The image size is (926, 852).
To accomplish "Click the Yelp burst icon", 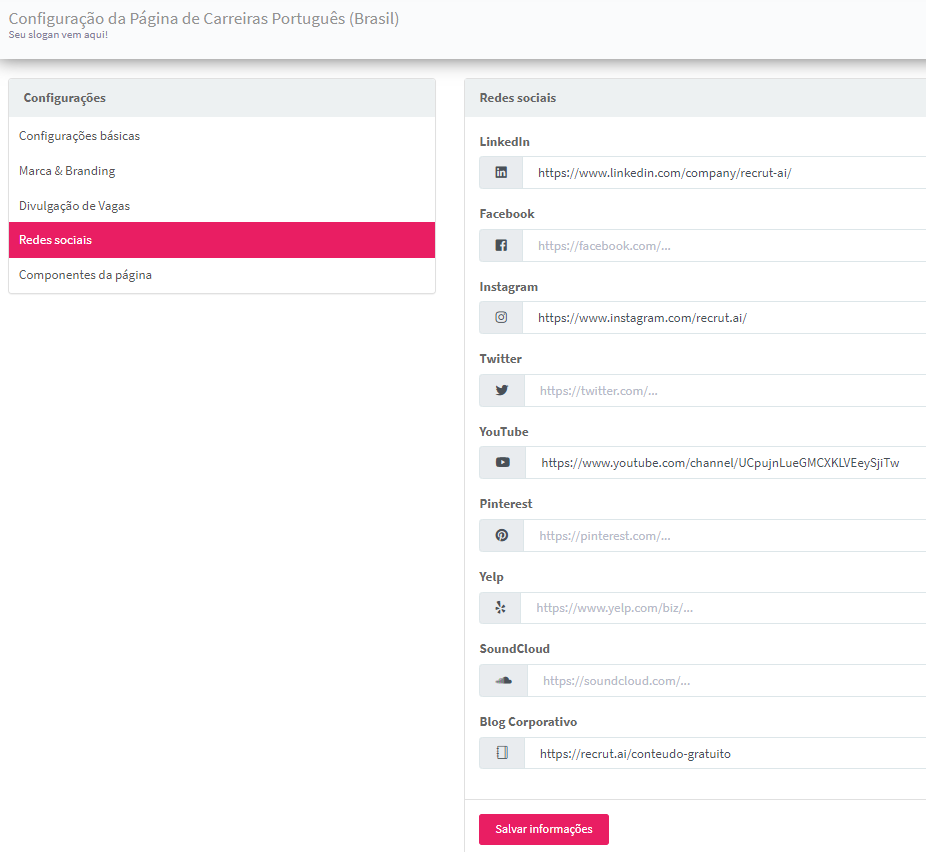I will coord(500,608).
